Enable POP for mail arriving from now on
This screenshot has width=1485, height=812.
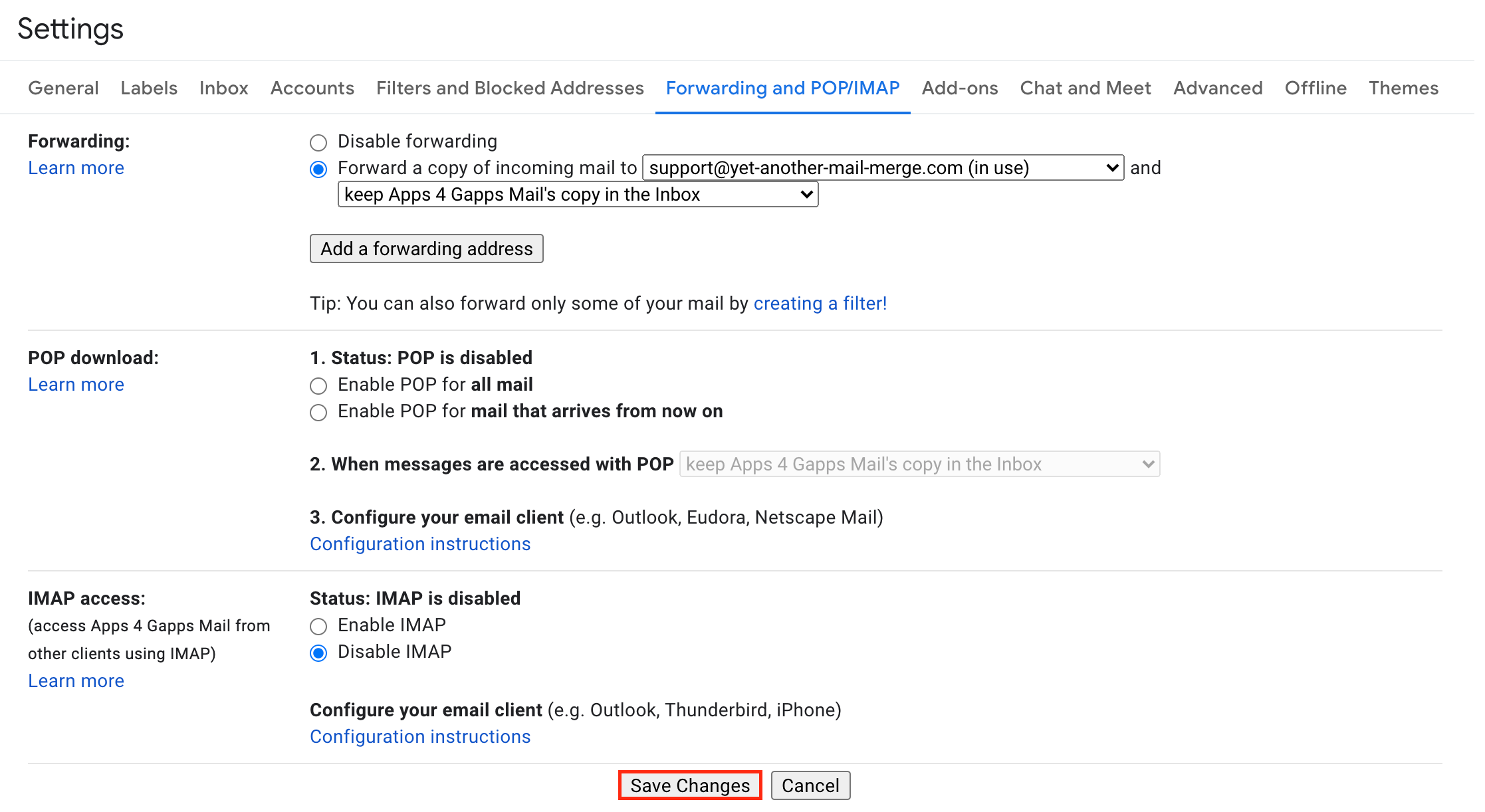click(x=318, y=412)
